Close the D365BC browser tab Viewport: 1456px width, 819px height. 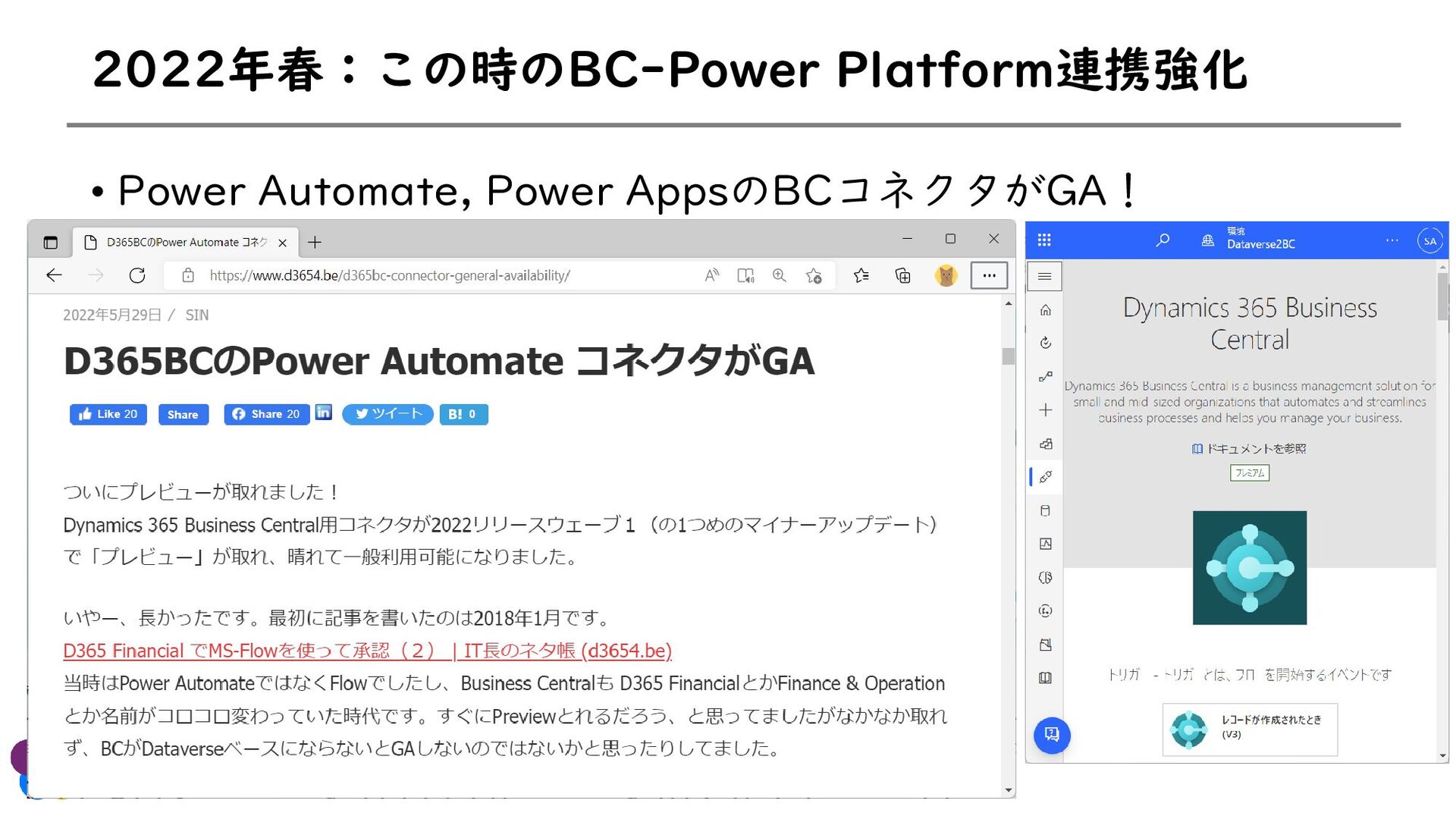[x=282, y=243]
